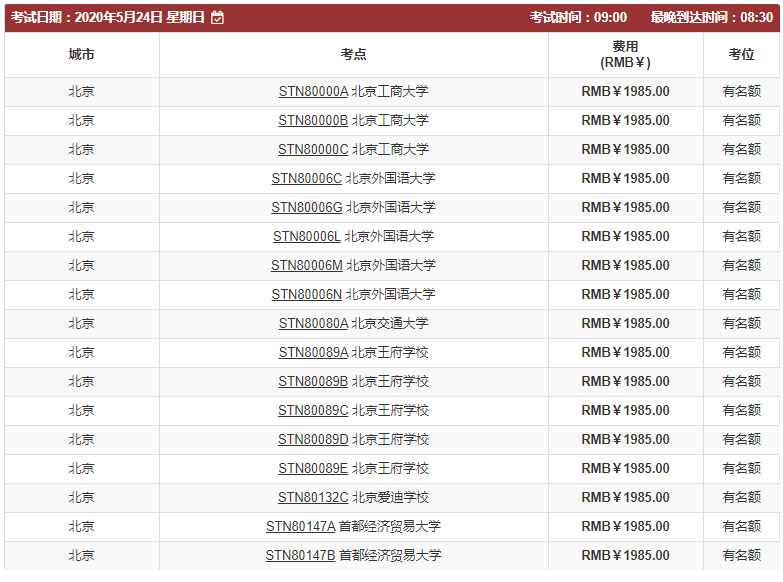This screenshot has height=582, width=783.
Task: Choose test center STN80006L
Action: 307,237
